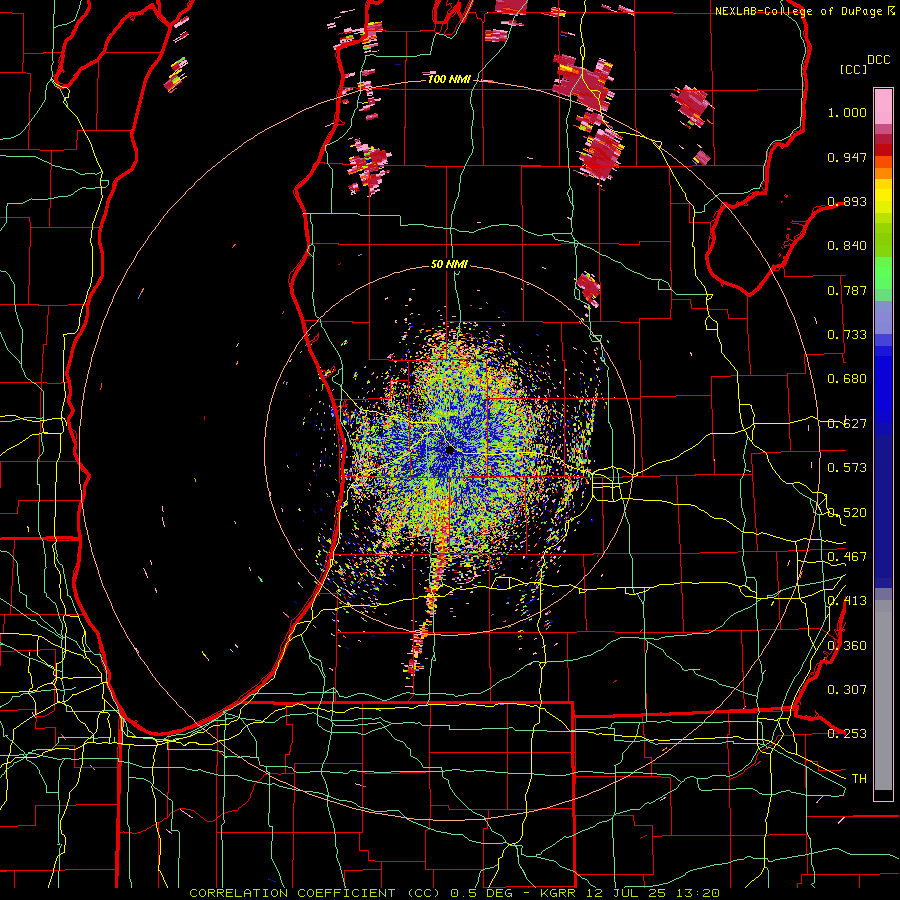Screen dimensions: 900x900
Task: Pick the pink segment of the color bar
Action: point(883,106)
